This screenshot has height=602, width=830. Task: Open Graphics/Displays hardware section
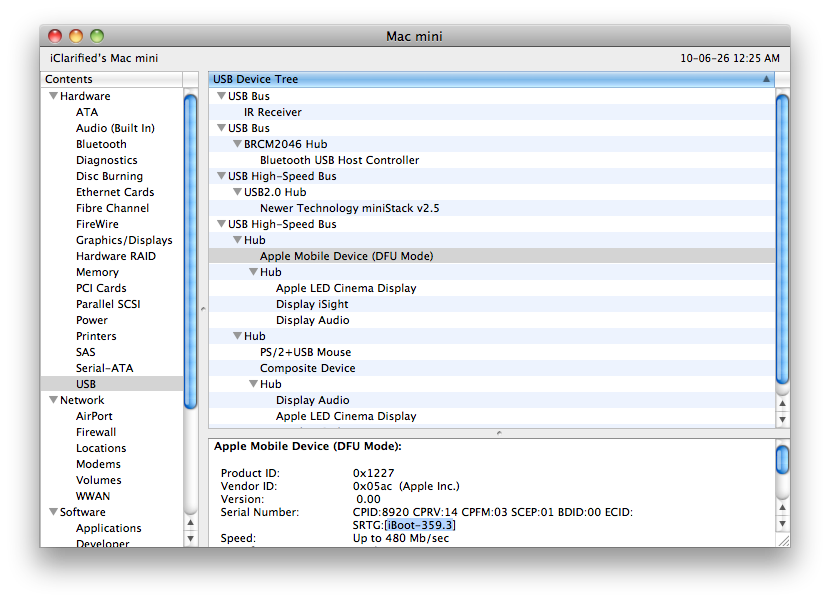point(123,240)
